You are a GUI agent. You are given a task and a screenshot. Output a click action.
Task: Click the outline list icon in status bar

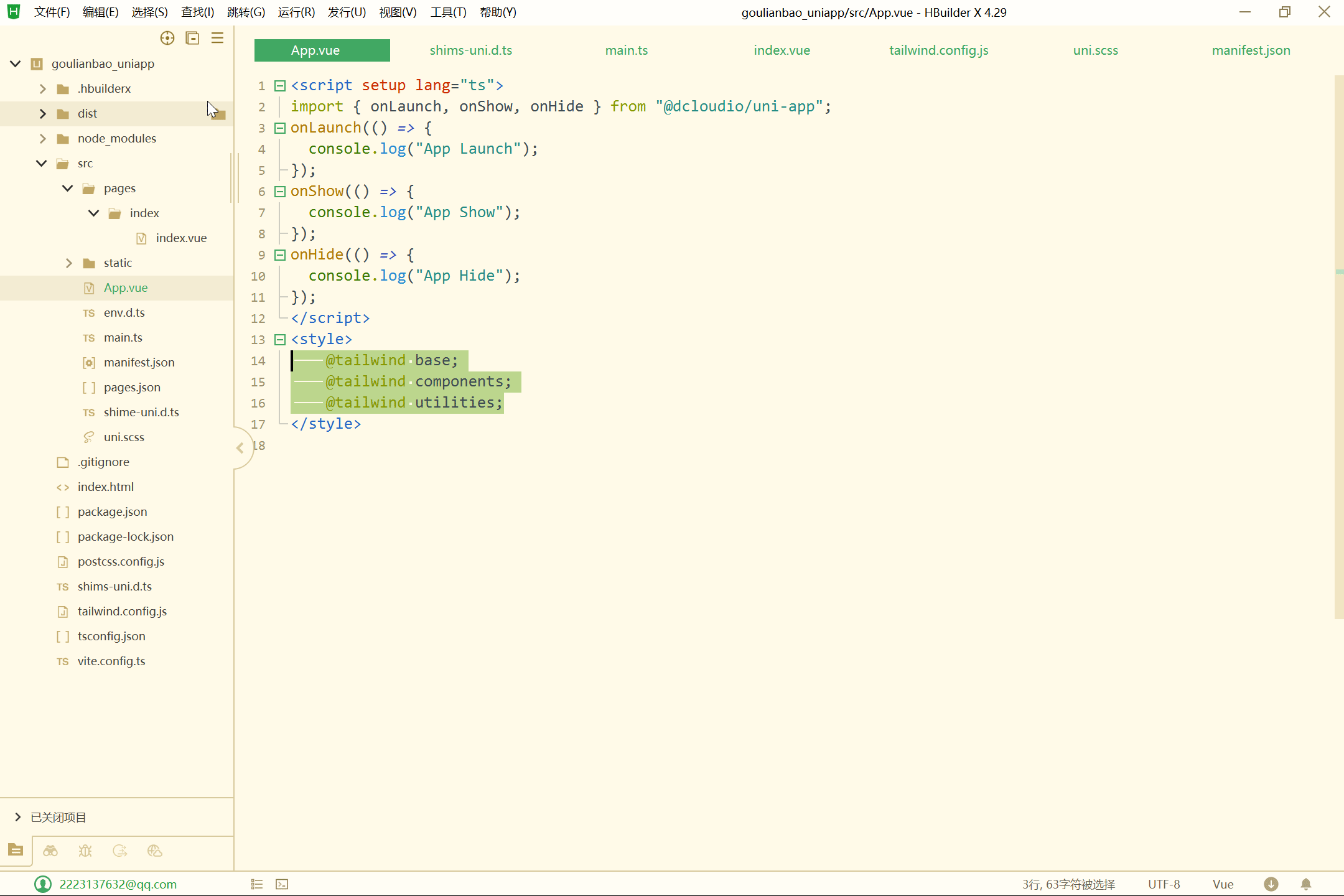(257, 884)
